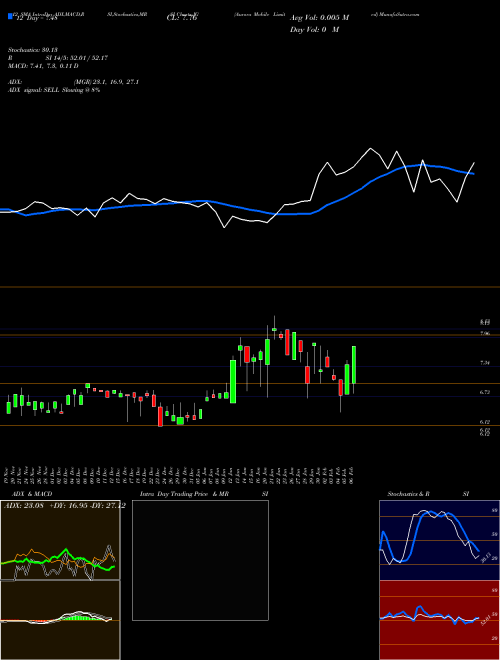Click 'Day Vol: 0 M' text
500x660 pixels.
pyautogui.click(x=314, y=29)
